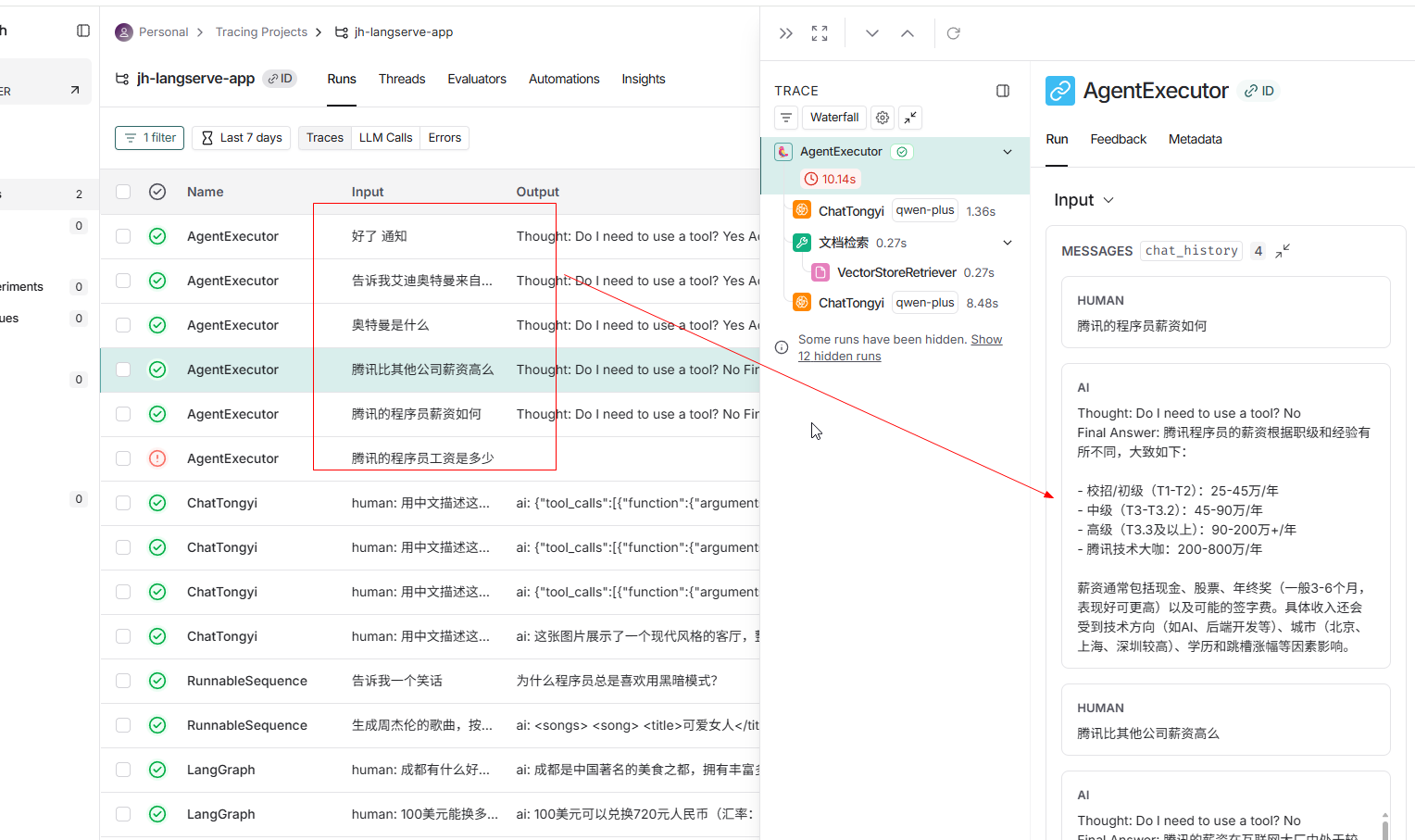Image resolution: width=1415 pixels, height=840 pixels.
Task: Check the row with input 奥特曼是什么
Action: [x=123, y=325]
